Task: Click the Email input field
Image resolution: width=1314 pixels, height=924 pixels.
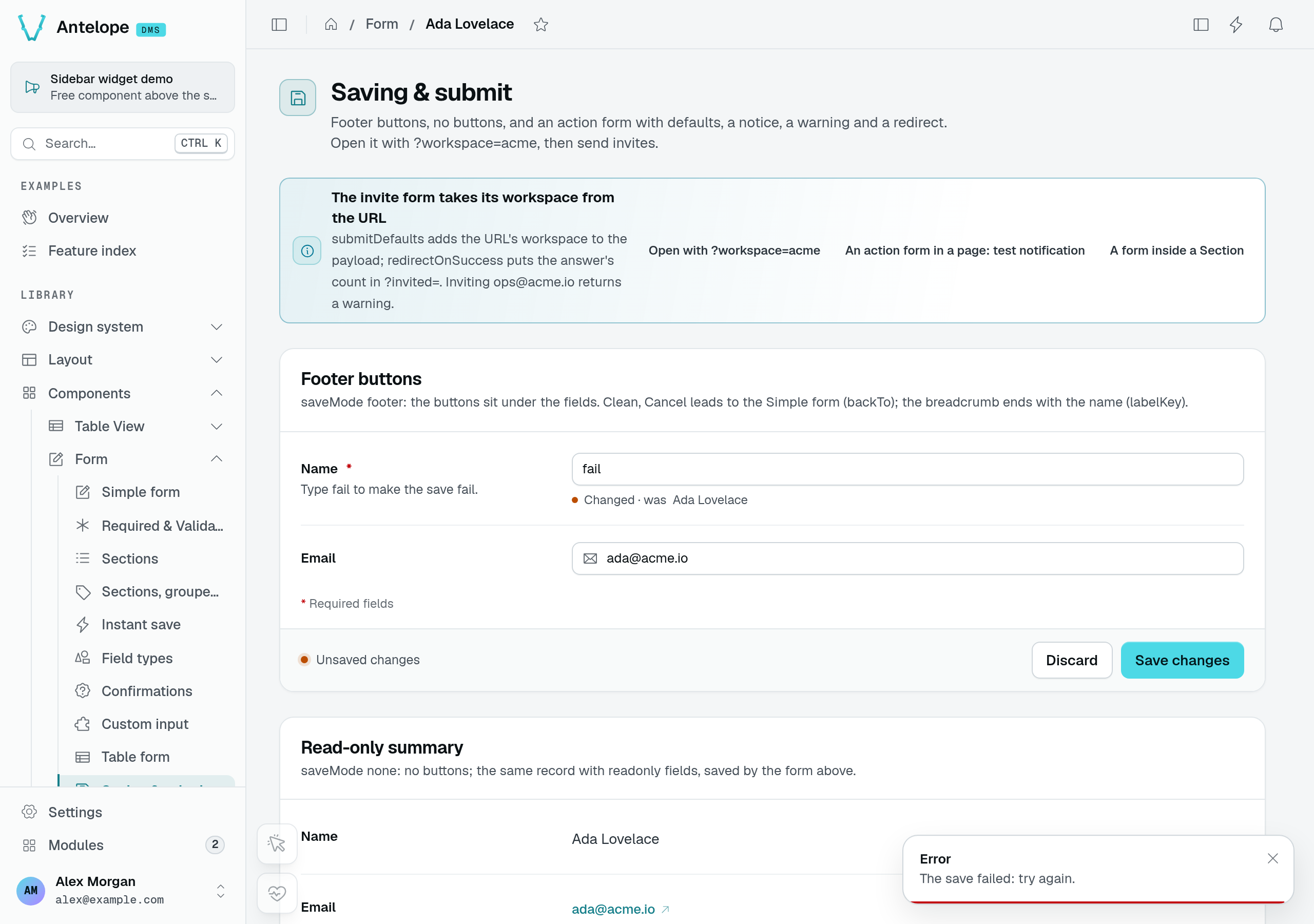Action: pyautogui.click(x=907, y=559)
